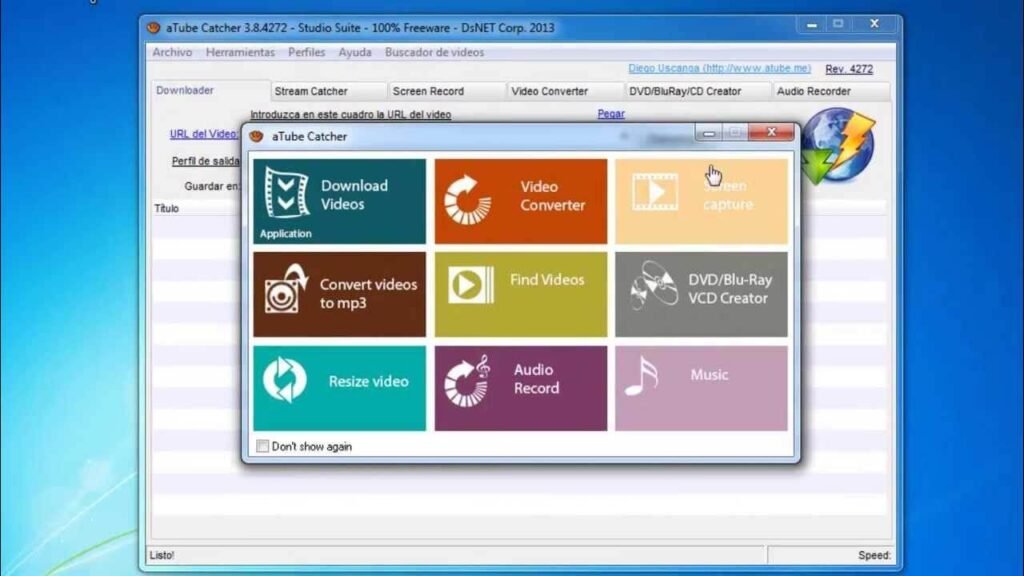Switch to the Downloader tab
1024x576 pixels.
point(210,90)
